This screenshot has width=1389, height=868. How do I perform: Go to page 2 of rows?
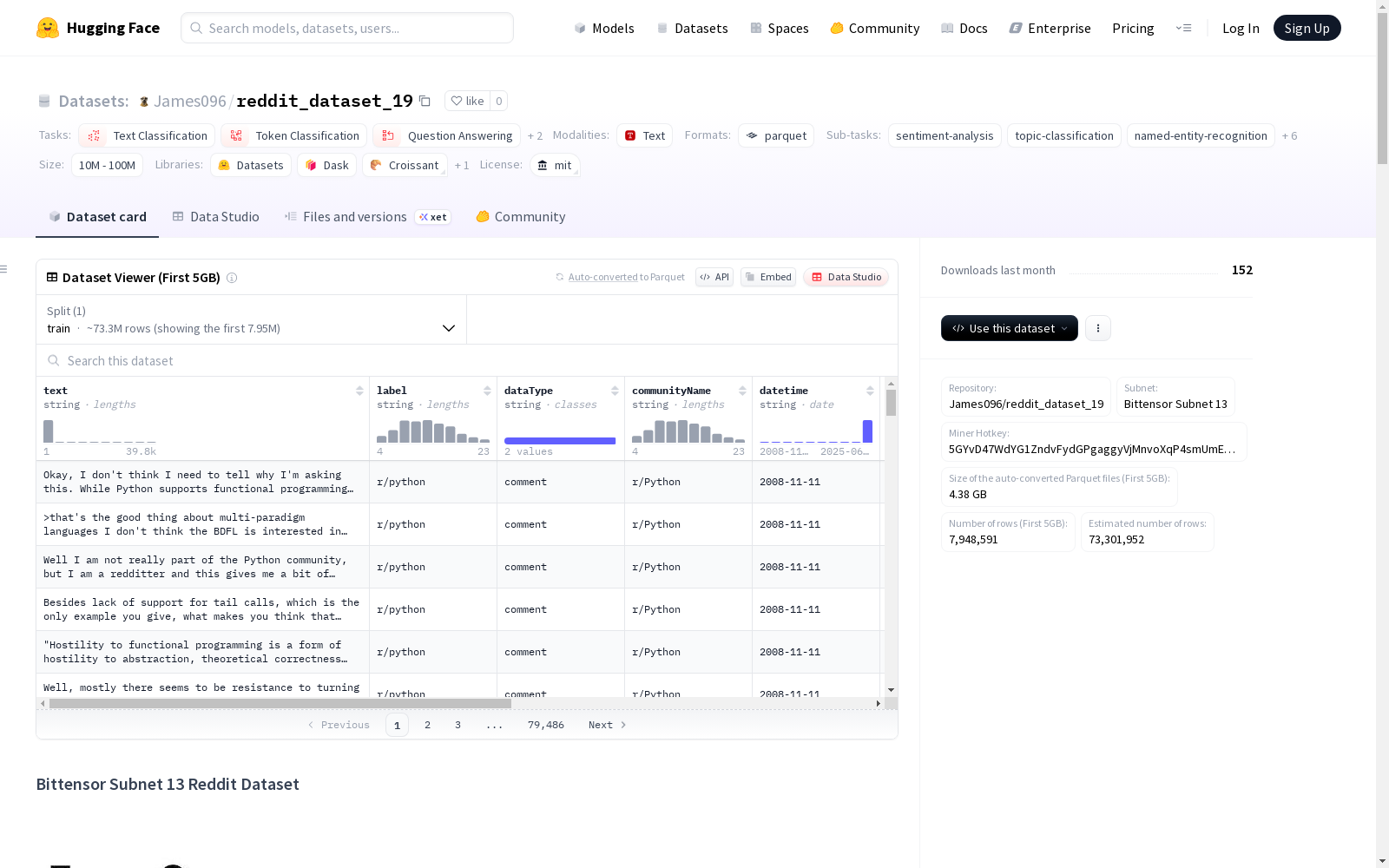(427, 725)
